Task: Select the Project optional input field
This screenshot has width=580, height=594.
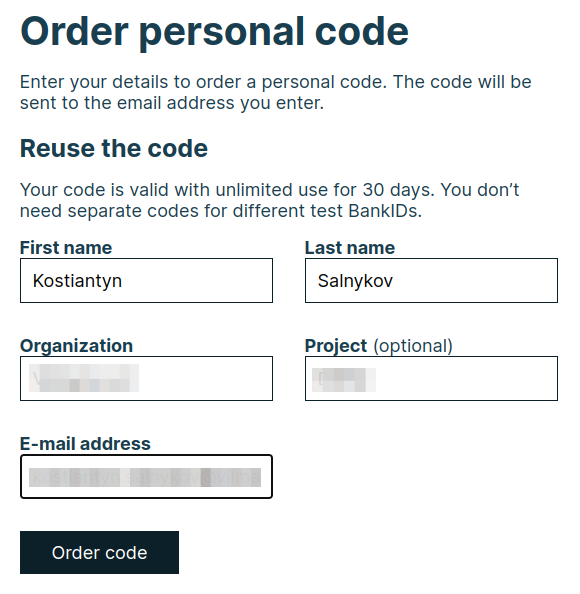Action: pos(431,378)
